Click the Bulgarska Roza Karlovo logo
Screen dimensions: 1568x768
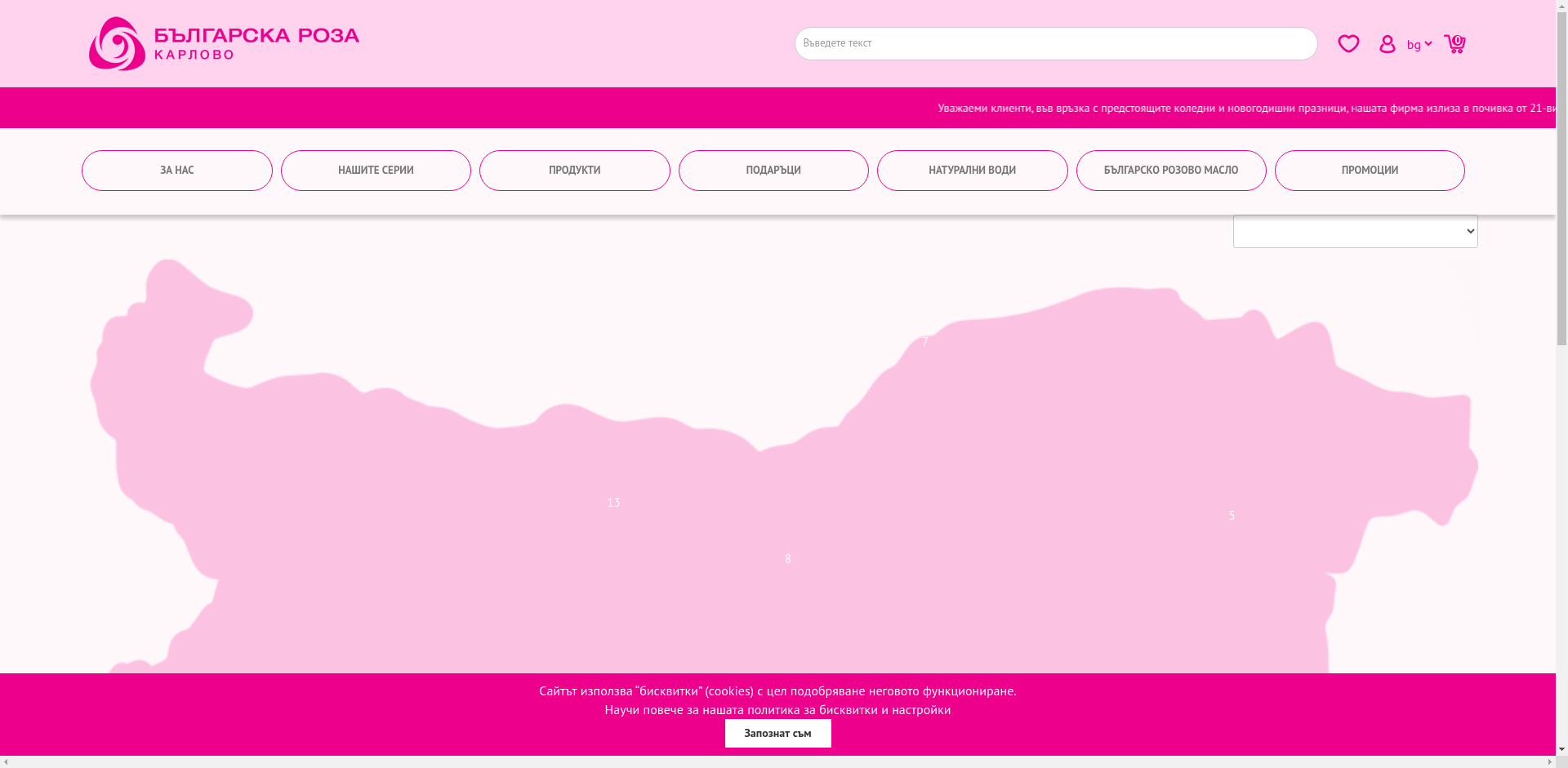224,44
